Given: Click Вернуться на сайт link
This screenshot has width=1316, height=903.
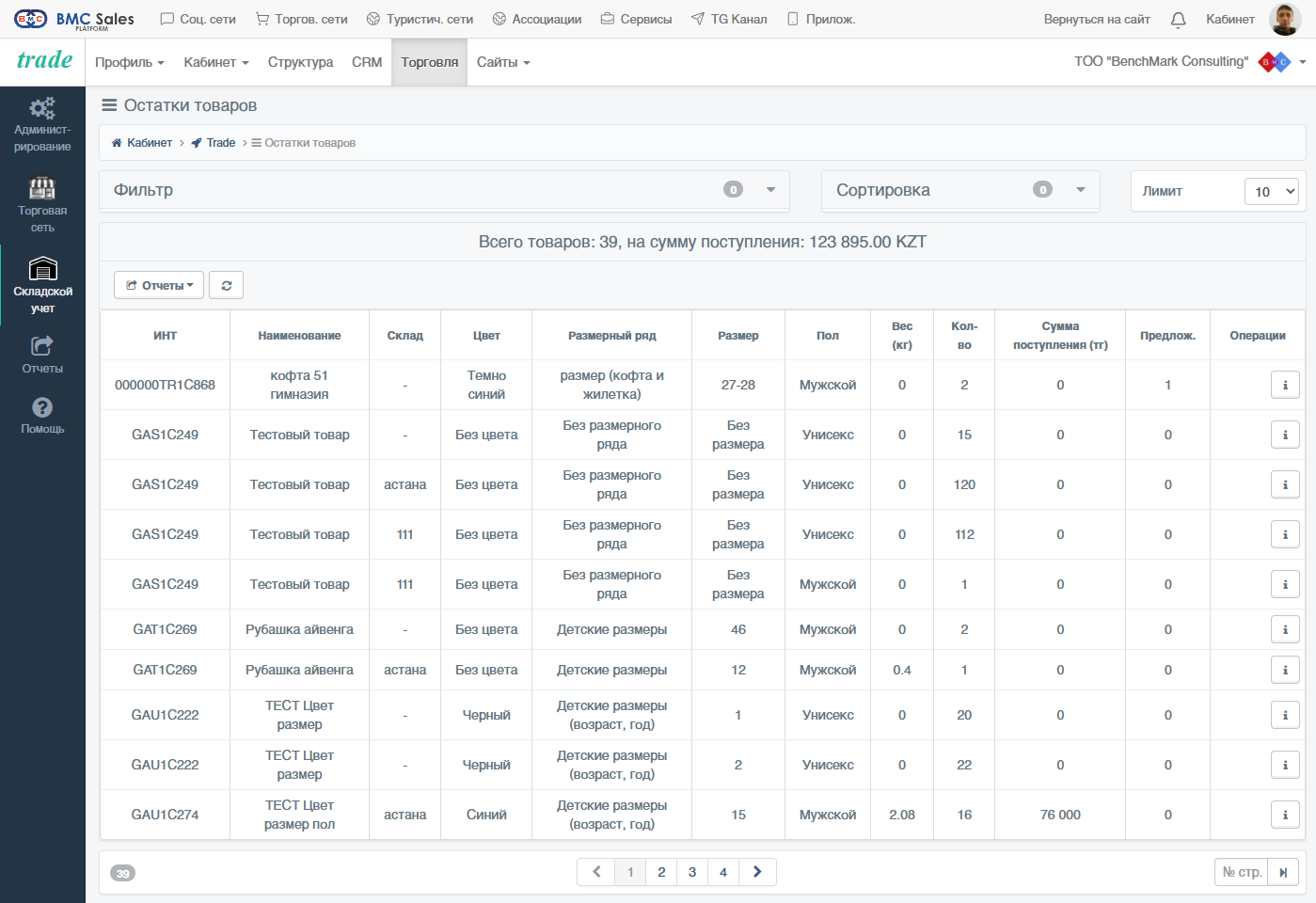Looking at the screenshot, I should [x=1097, y=19].
